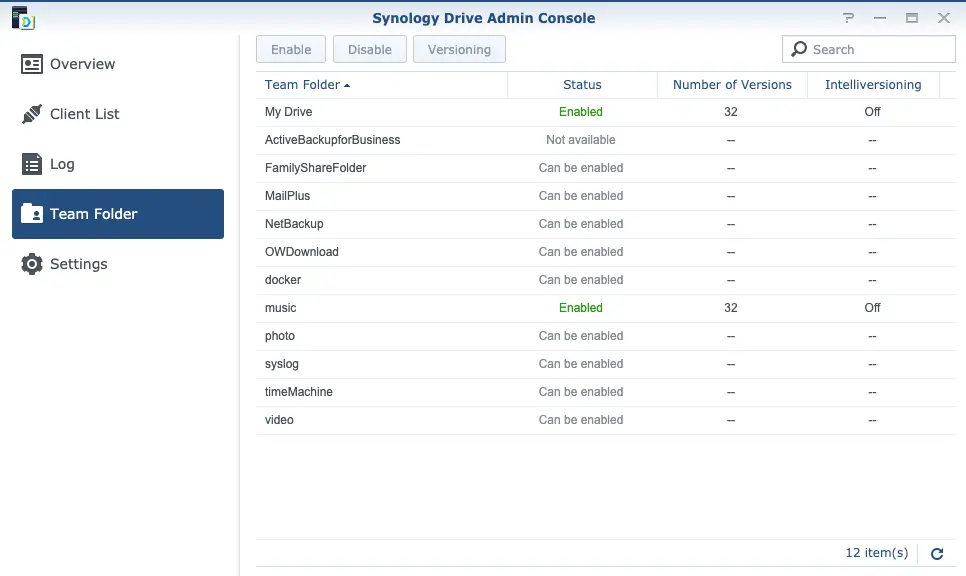The width and height of the screenshot is (966, 576).
Task: Select the ActiveBackupforBusiness row
Action: tap(606, 140)
